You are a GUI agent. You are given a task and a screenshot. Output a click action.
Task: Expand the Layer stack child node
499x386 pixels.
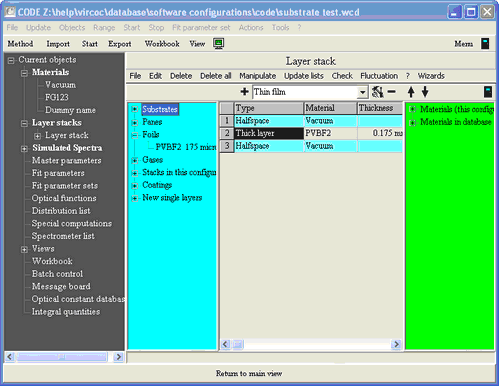(x=38, y=136)
